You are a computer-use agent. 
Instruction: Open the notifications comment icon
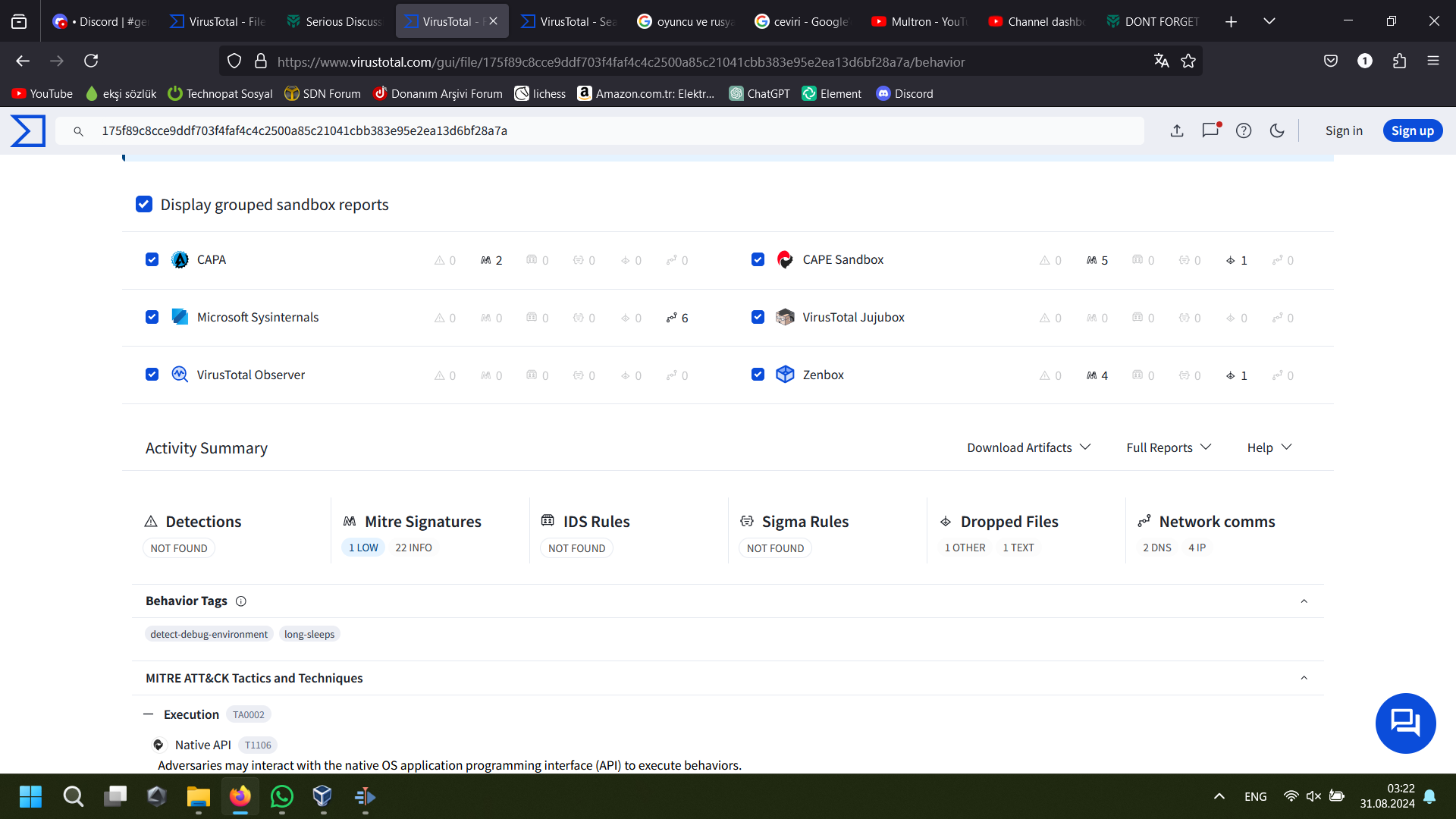point(1210,130)
